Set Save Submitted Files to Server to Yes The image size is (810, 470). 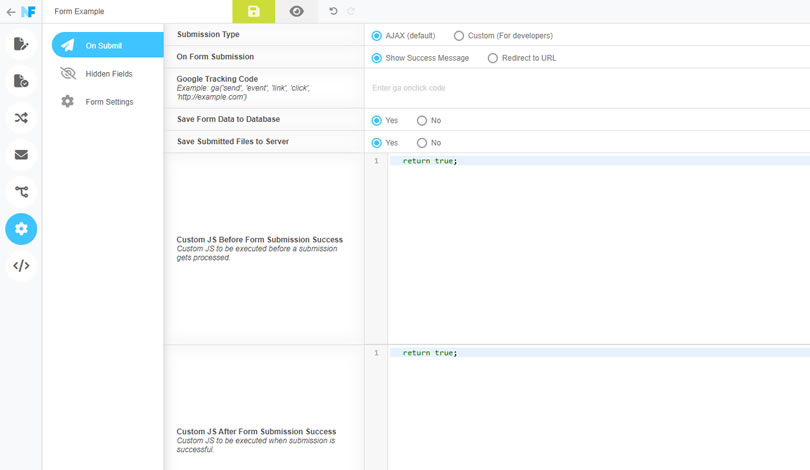[377, 143]
